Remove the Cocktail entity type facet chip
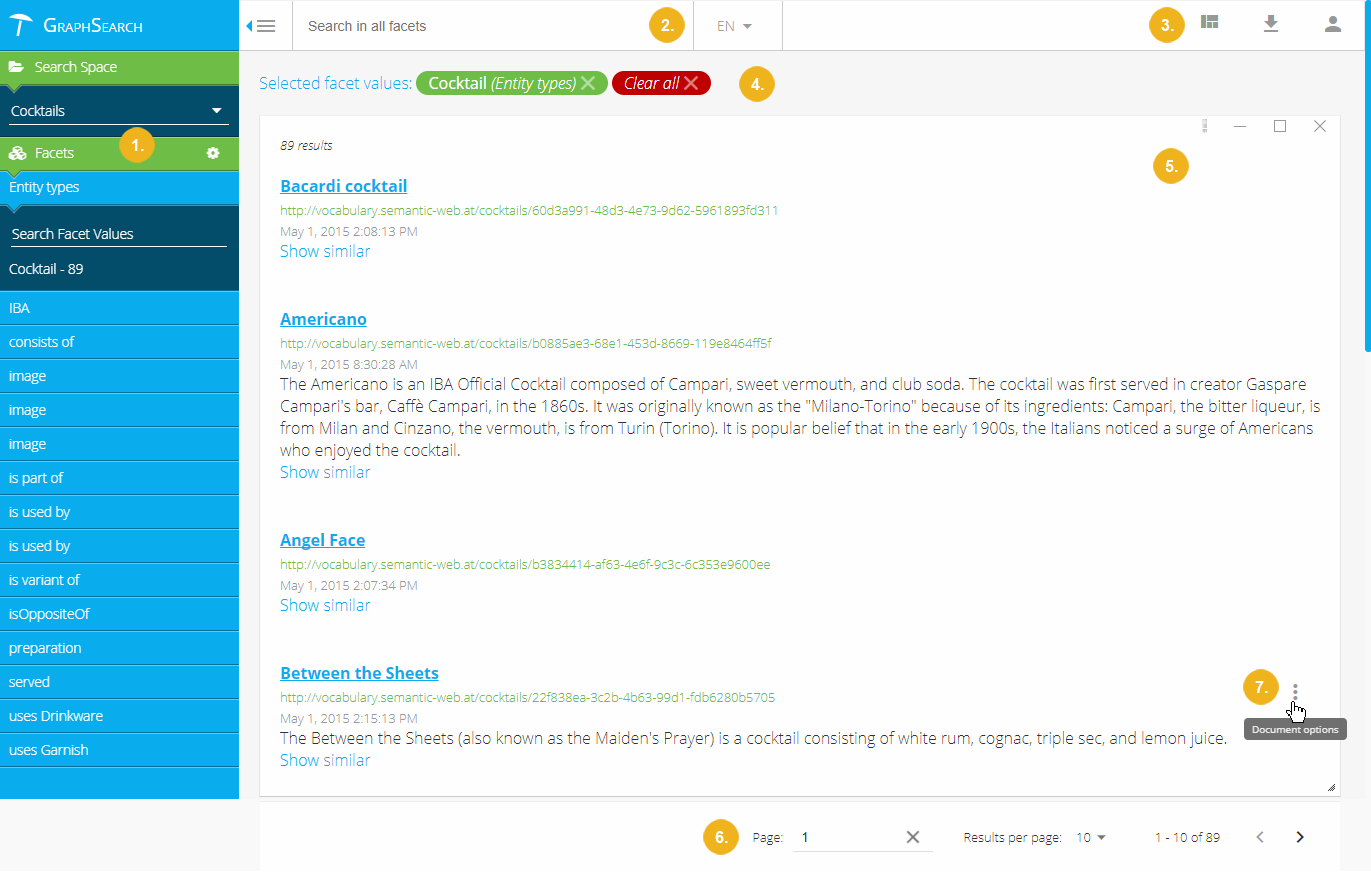Screen dimensions: 1371x875 point(588,83)
